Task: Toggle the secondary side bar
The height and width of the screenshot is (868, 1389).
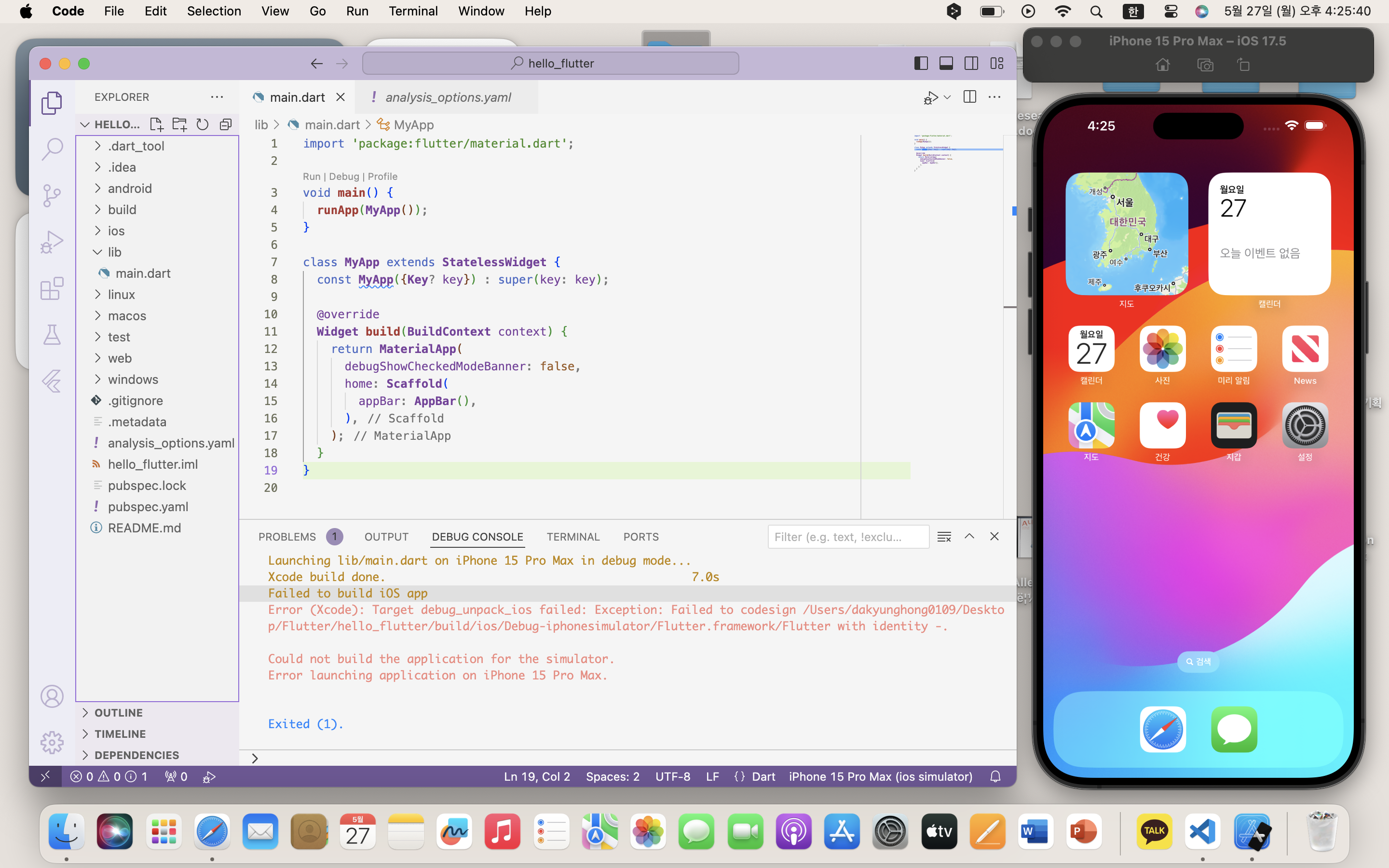Action: (972, 63)
